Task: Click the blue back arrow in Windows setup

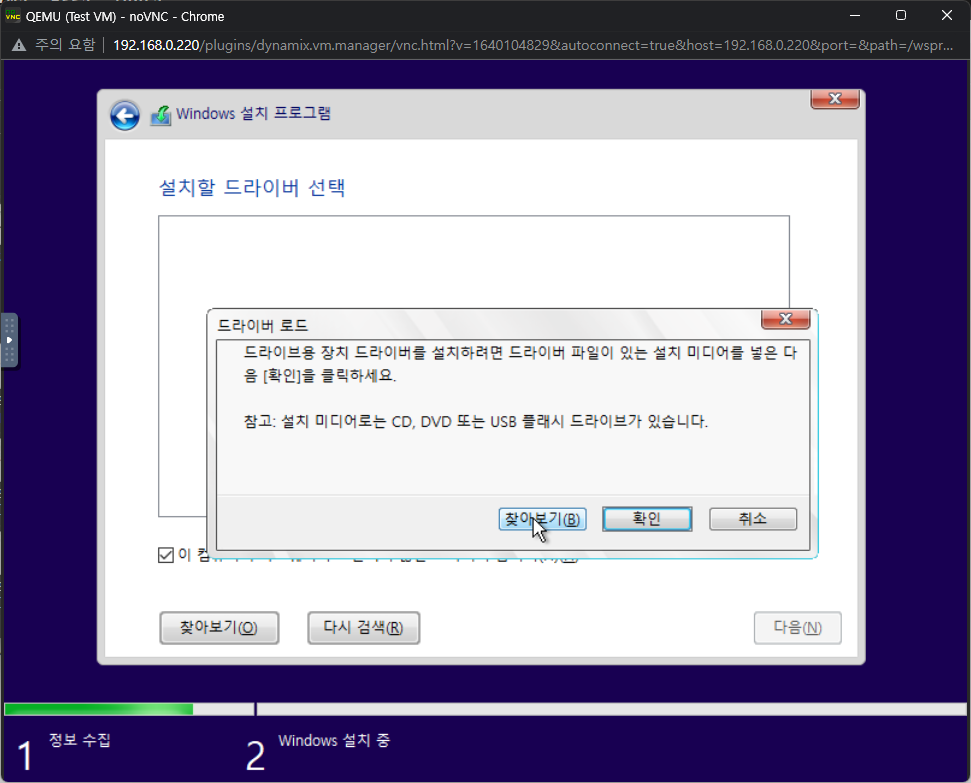Action: (x=124, y=115)
